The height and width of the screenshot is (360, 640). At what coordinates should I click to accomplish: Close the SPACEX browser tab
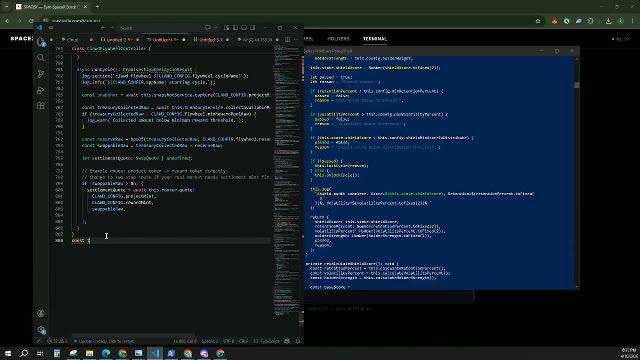pos(85,7)
